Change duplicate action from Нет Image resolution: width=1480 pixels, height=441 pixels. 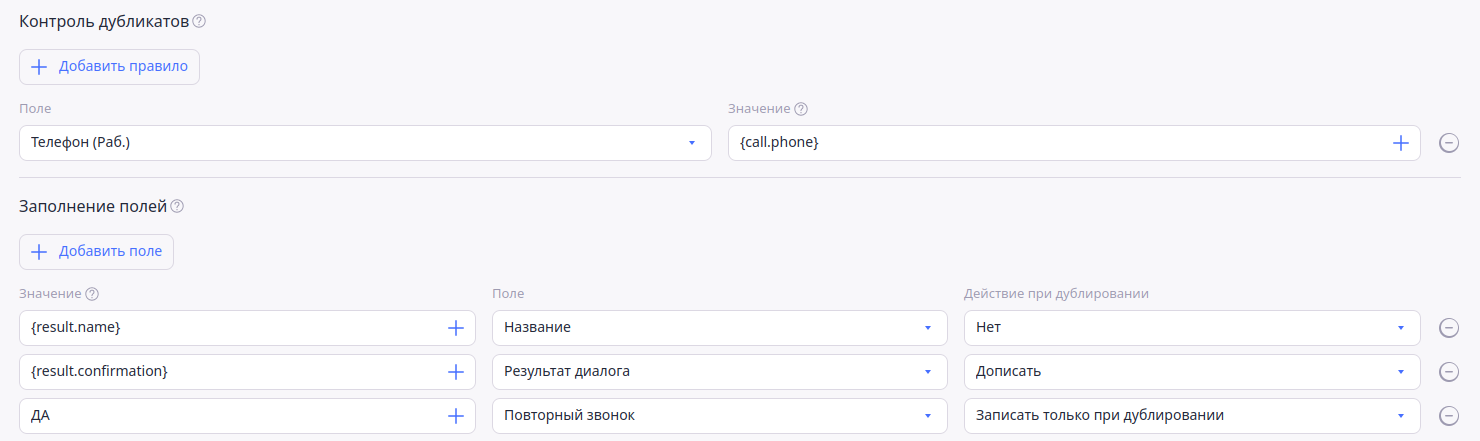[x=1192, y=328]
